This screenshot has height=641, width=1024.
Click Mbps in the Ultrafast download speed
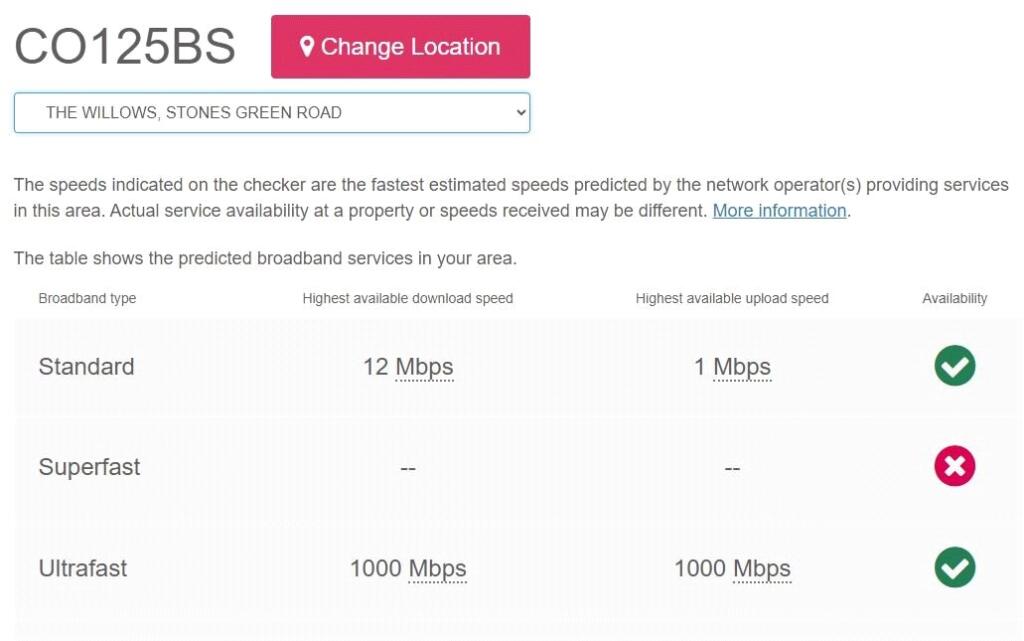pyautogui.click(x=437, y=569)
